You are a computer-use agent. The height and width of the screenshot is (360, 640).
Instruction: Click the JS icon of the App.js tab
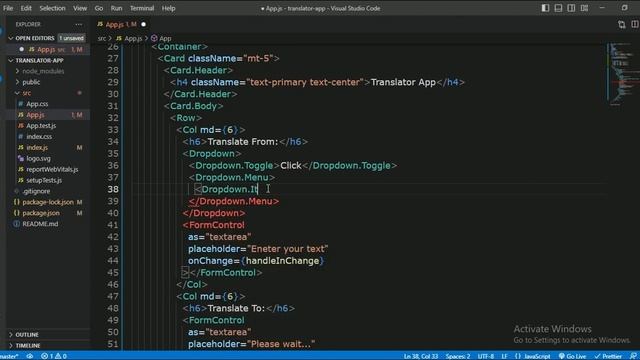click(100, 24)
